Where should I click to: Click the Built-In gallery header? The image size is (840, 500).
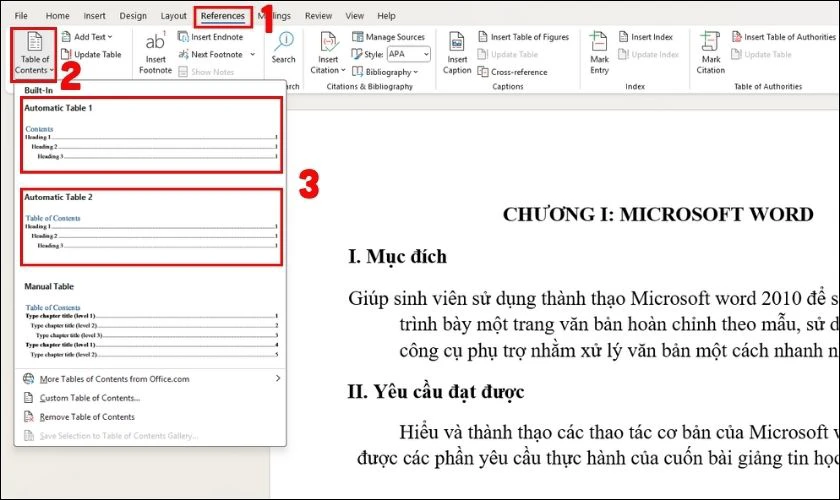[x=39, y=90]
